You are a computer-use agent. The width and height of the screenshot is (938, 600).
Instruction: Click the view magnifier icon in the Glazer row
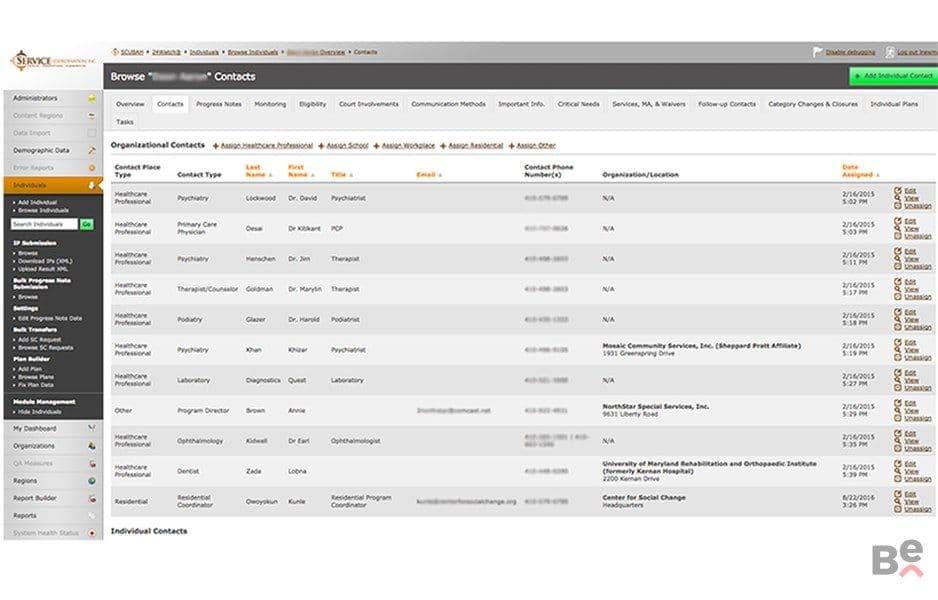coord(897,319)
